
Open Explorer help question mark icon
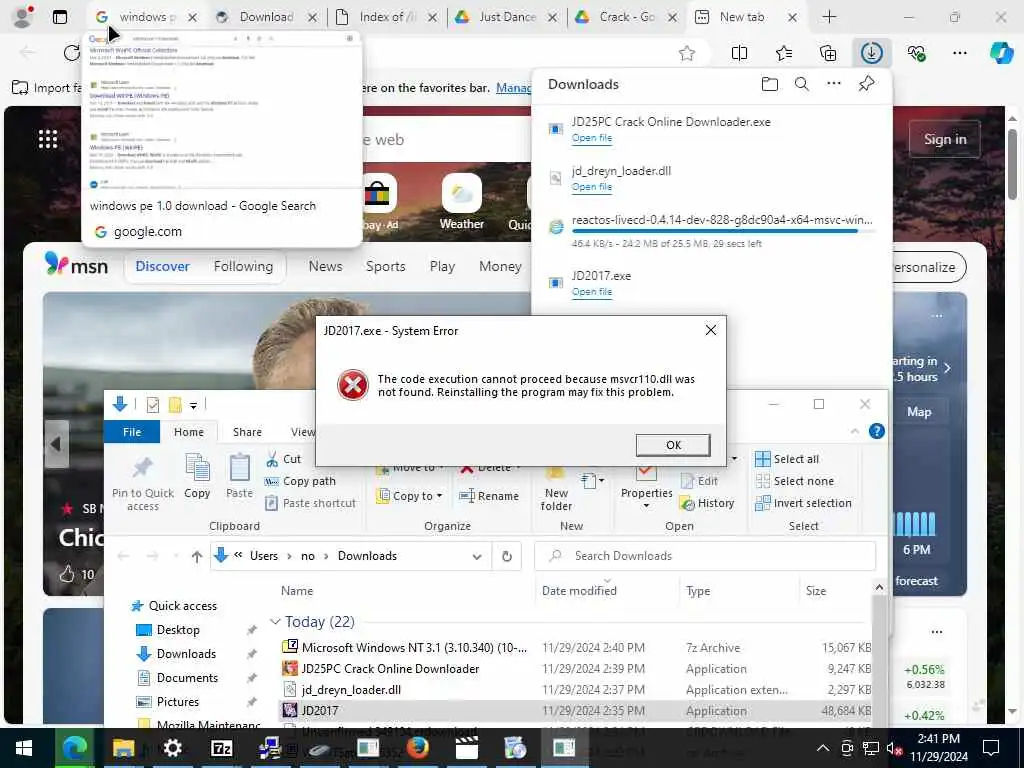point(876,431)
